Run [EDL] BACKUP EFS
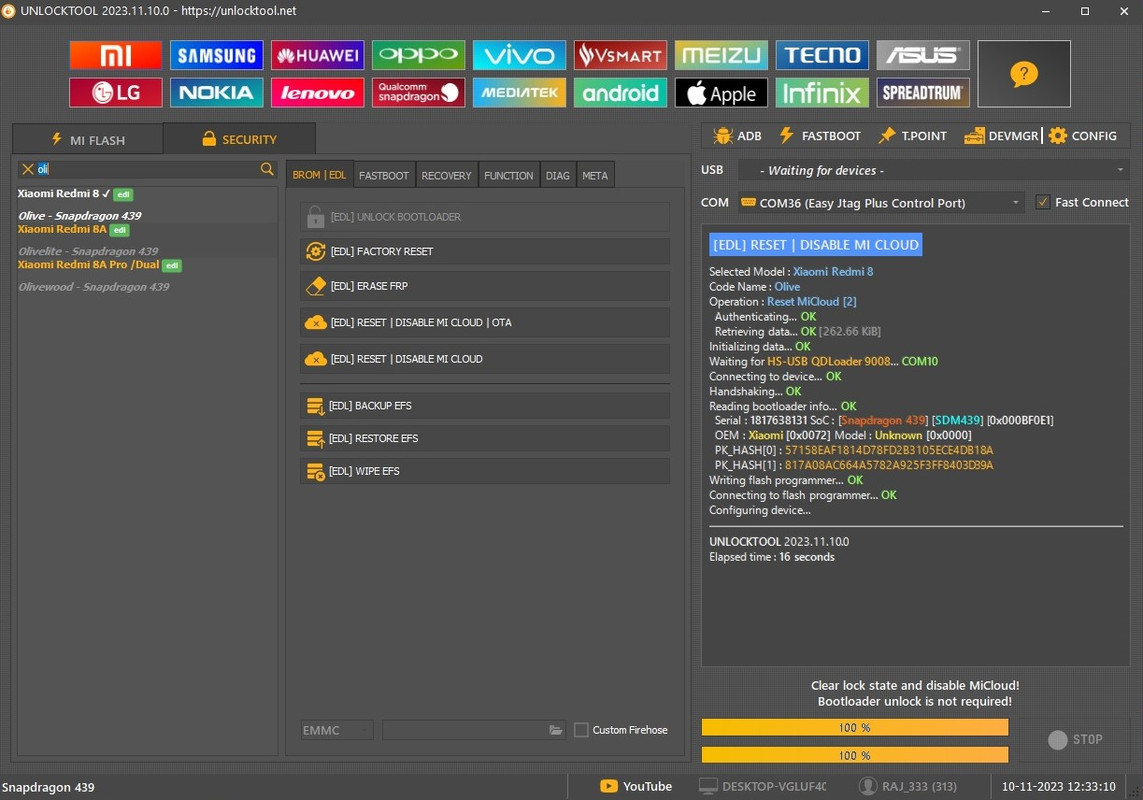 [x=485, y=405]
